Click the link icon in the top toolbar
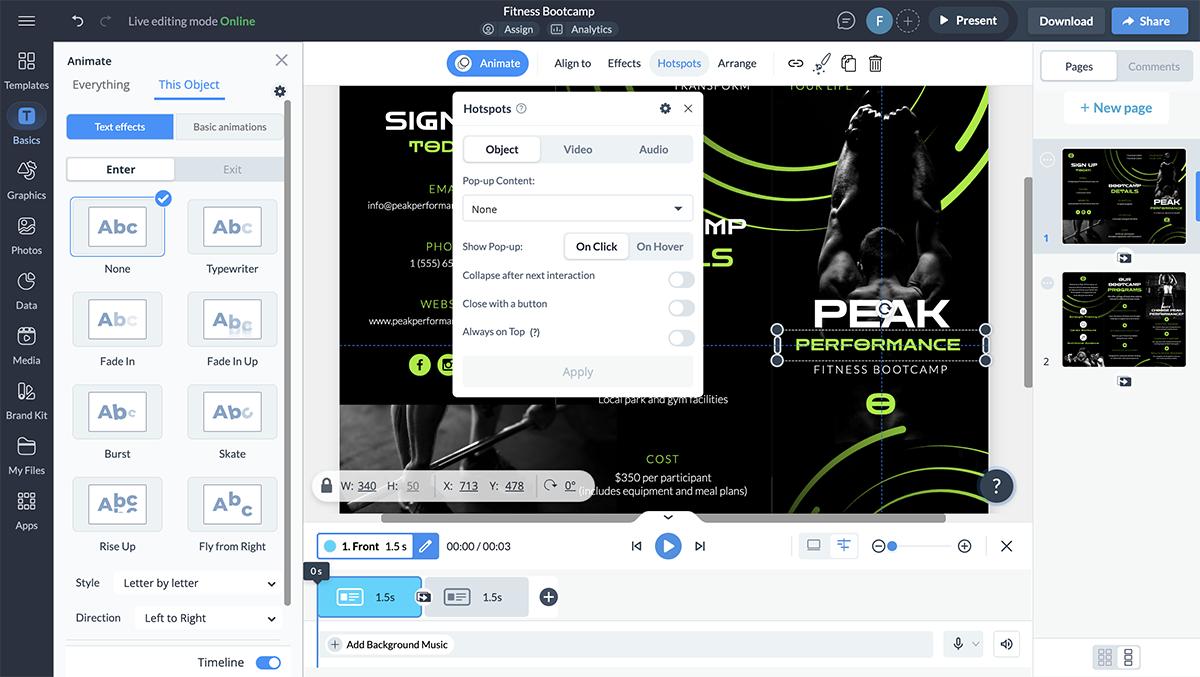This screenshot has width=1200, height=677. [795, 63]
